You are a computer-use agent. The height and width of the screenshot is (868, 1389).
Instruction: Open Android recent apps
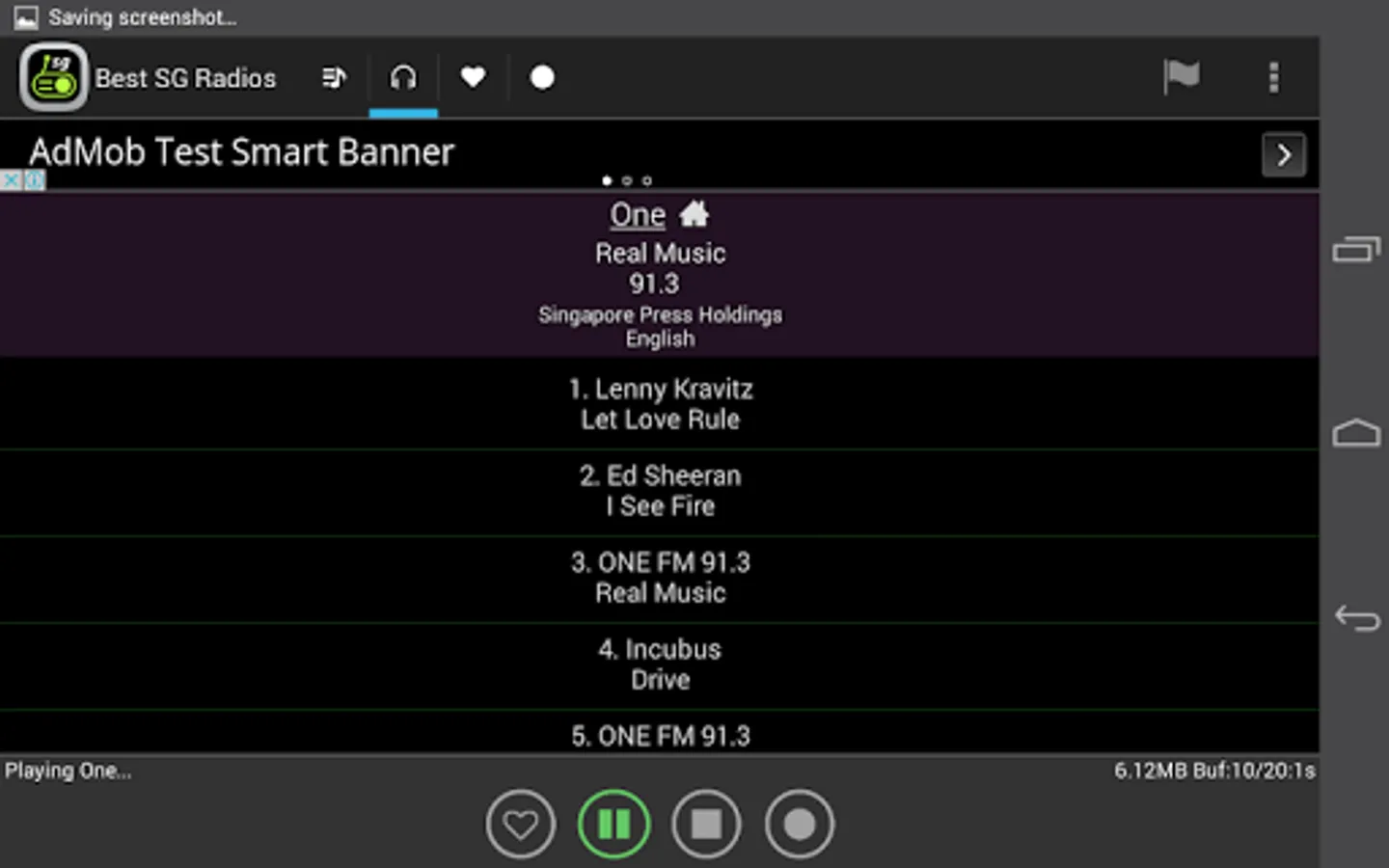[1356, 250]
